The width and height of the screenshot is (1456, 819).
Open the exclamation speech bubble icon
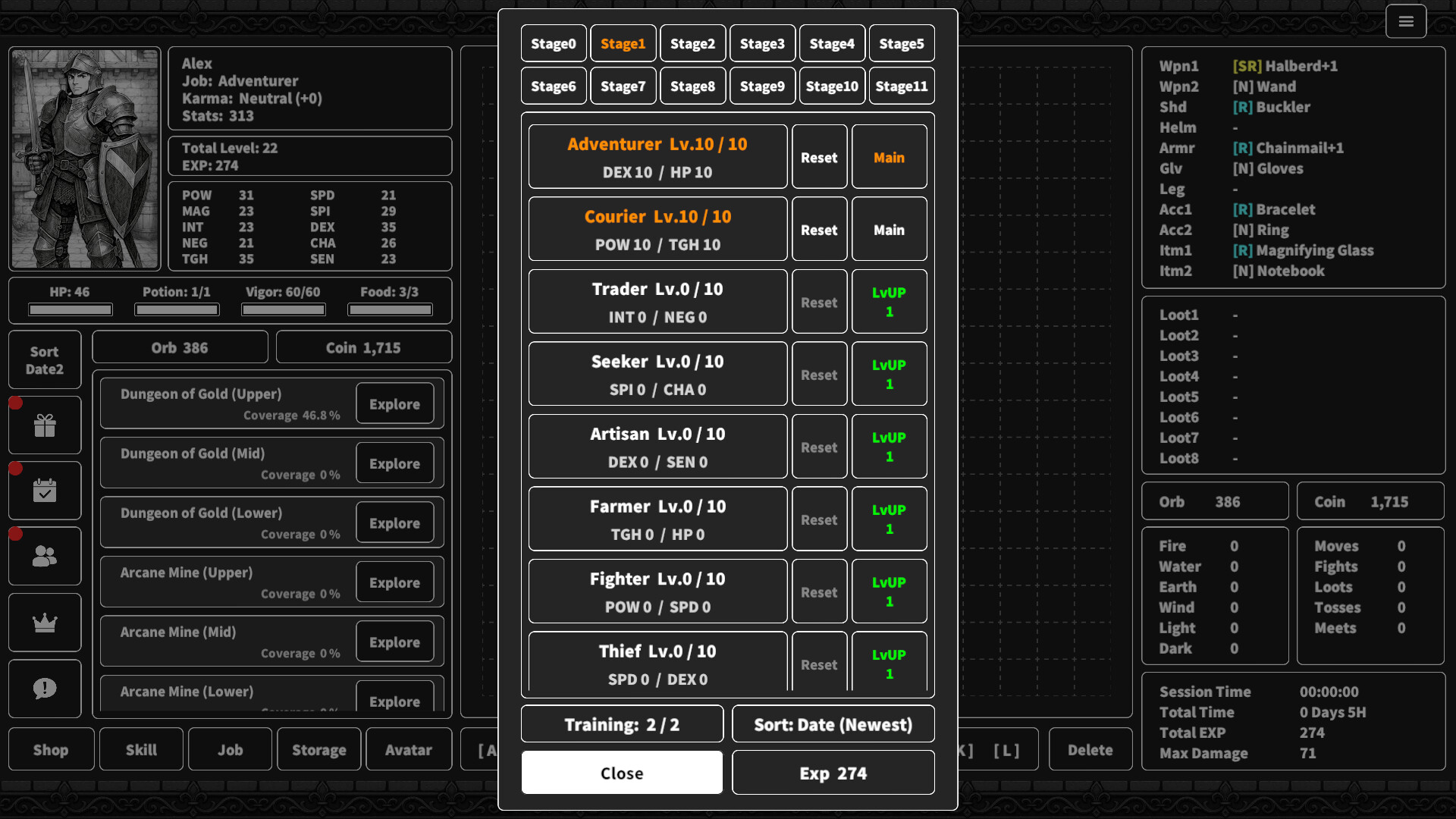tap(45, 689)
